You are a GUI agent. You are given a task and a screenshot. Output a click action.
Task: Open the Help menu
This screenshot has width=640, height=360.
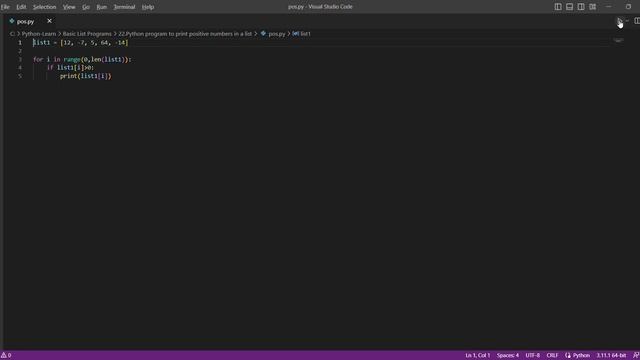coord(148,7)
